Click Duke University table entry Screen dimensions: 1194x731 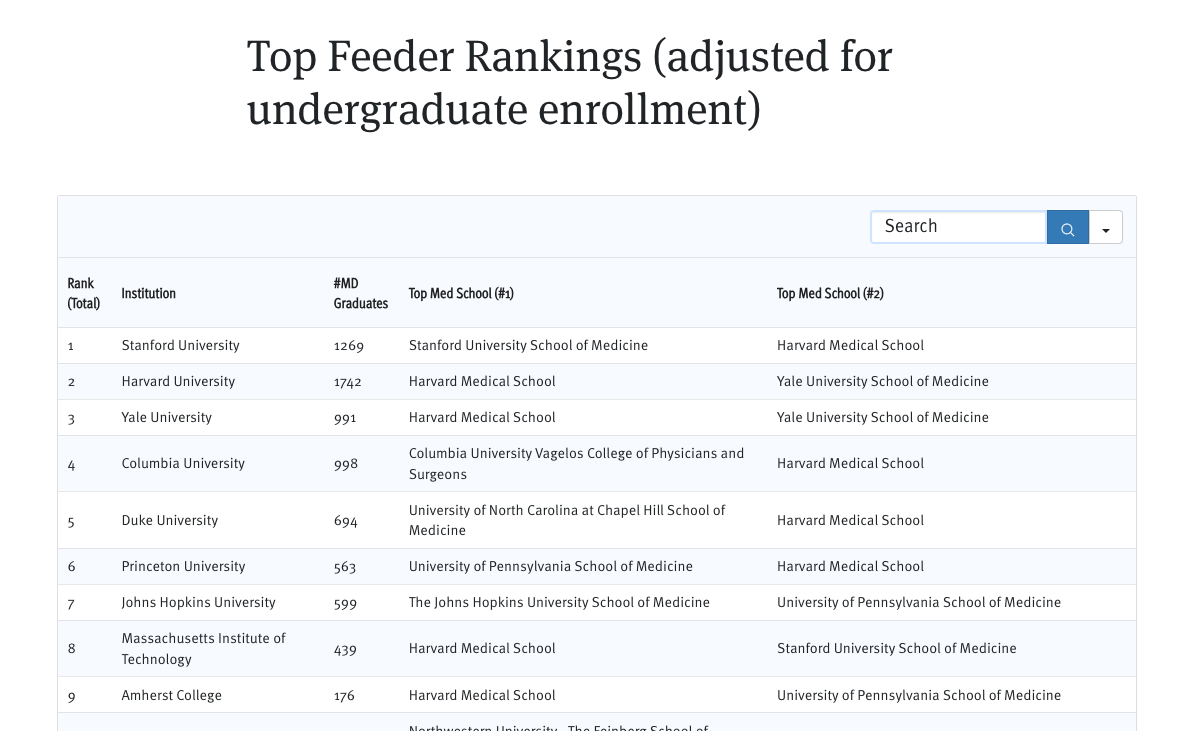point(170,521)
